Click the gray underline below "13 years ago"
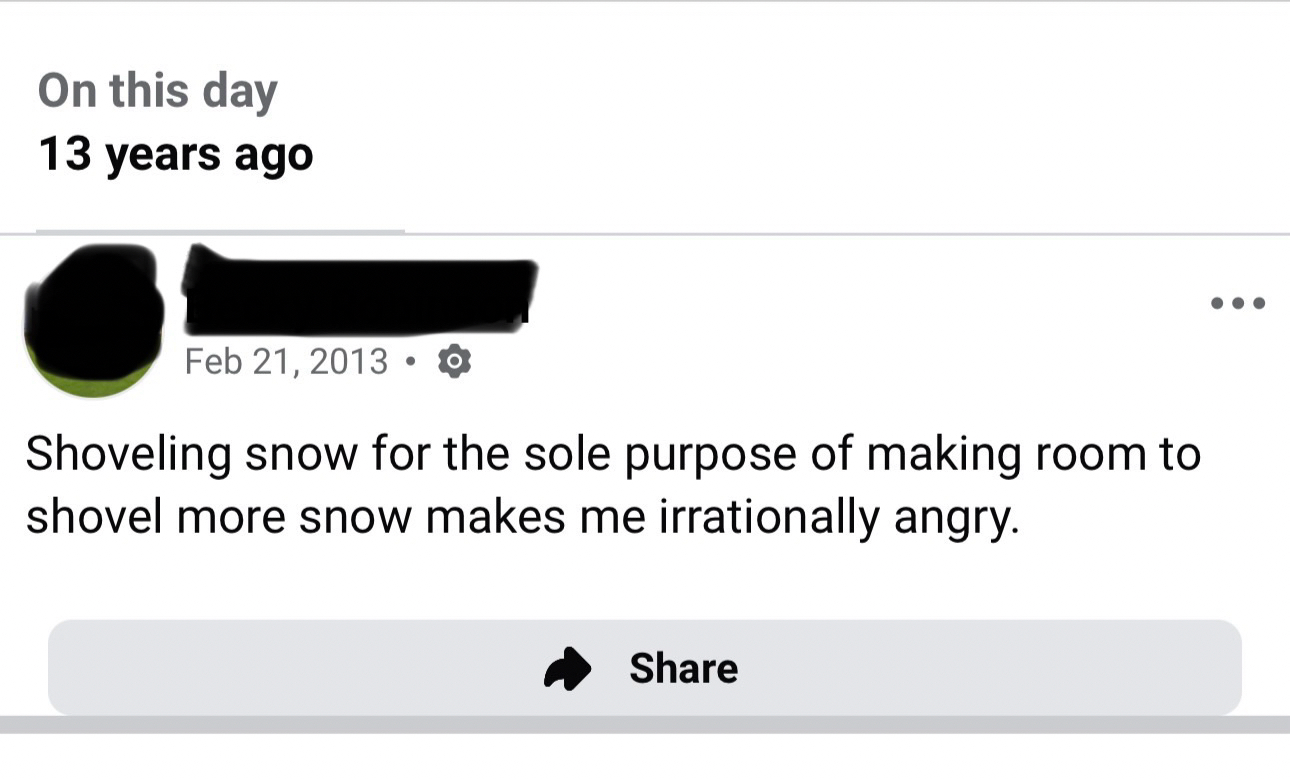The height and width of the screenshot is (779, 1290). point(220,231)
